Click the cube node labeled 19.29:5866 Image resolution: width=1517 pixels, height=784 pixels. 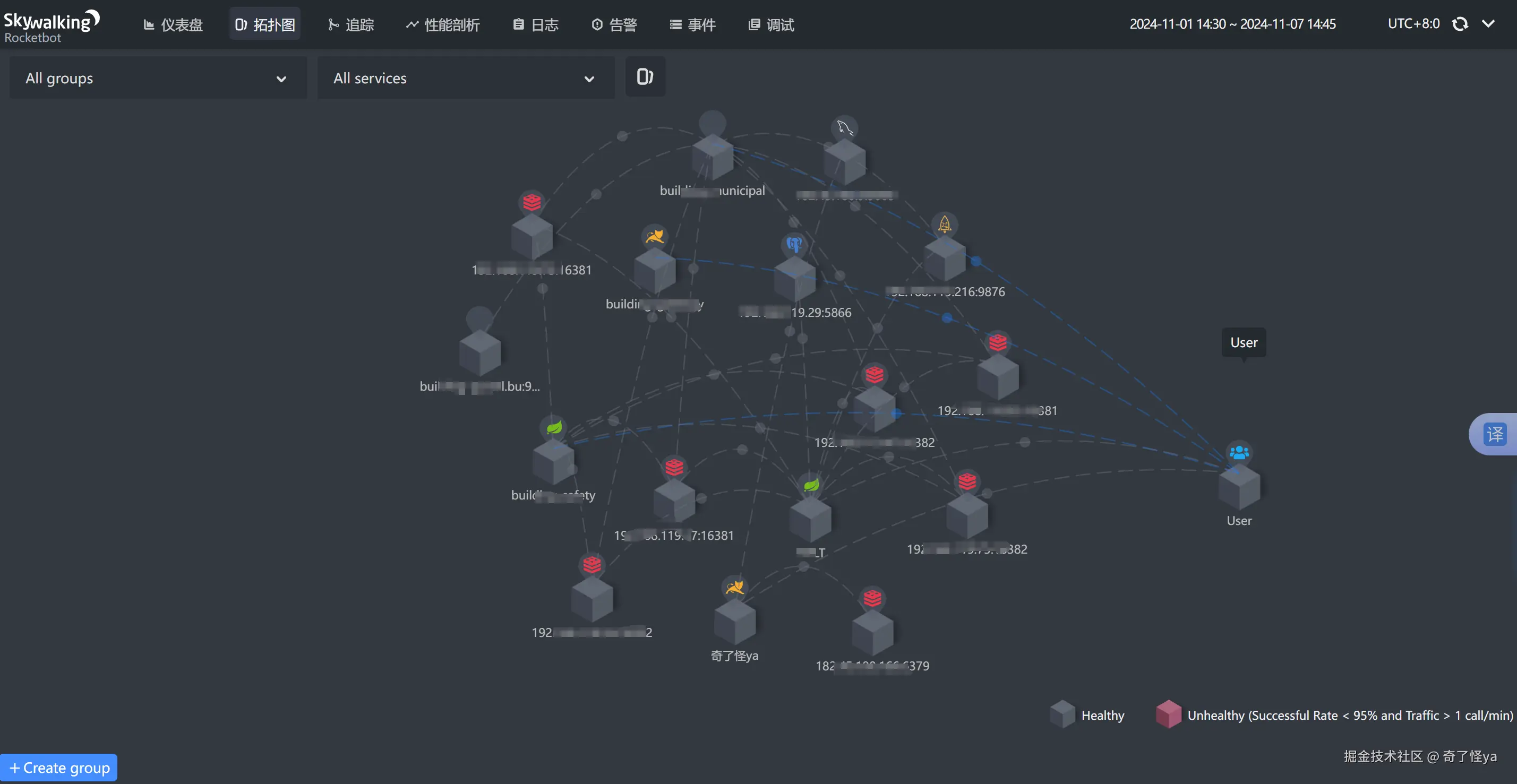point(794,280)
